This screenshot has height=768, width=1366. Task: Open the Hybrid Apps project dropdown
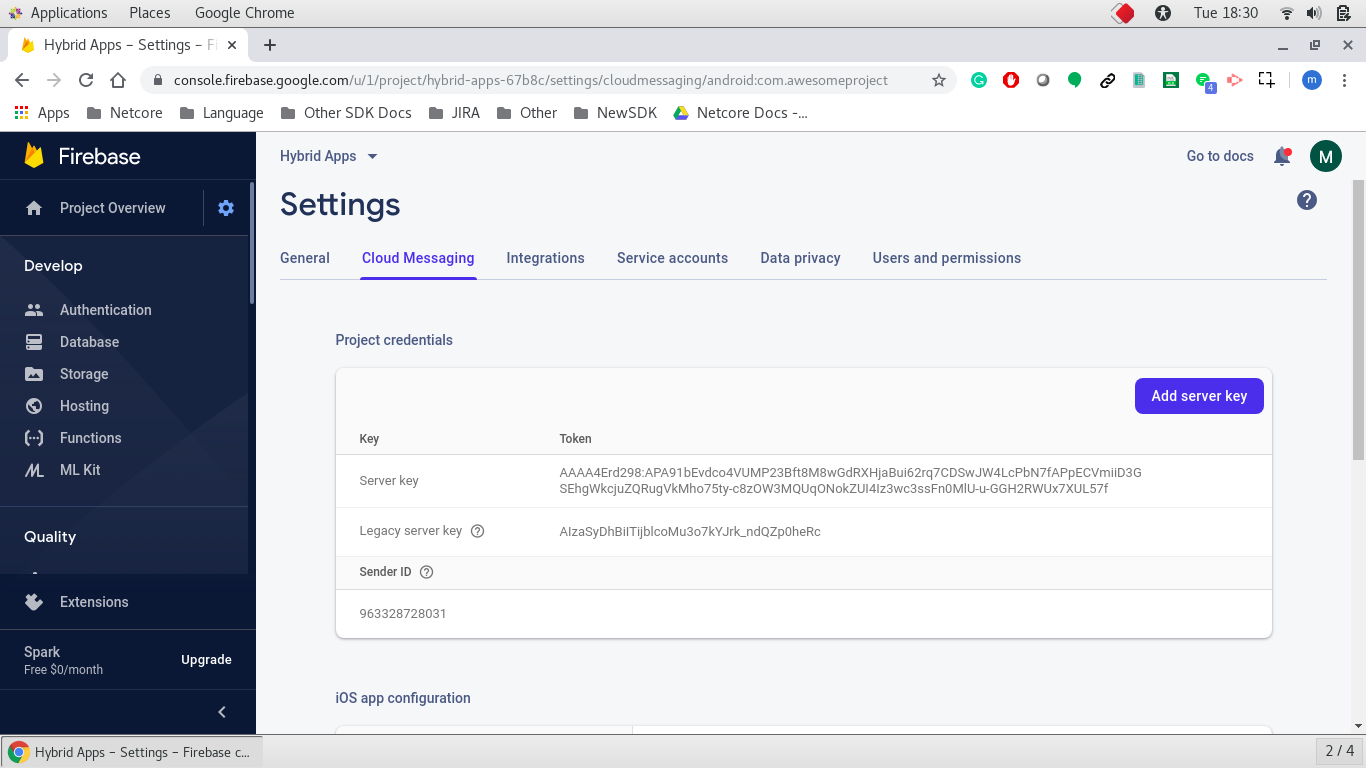[329, 156]
